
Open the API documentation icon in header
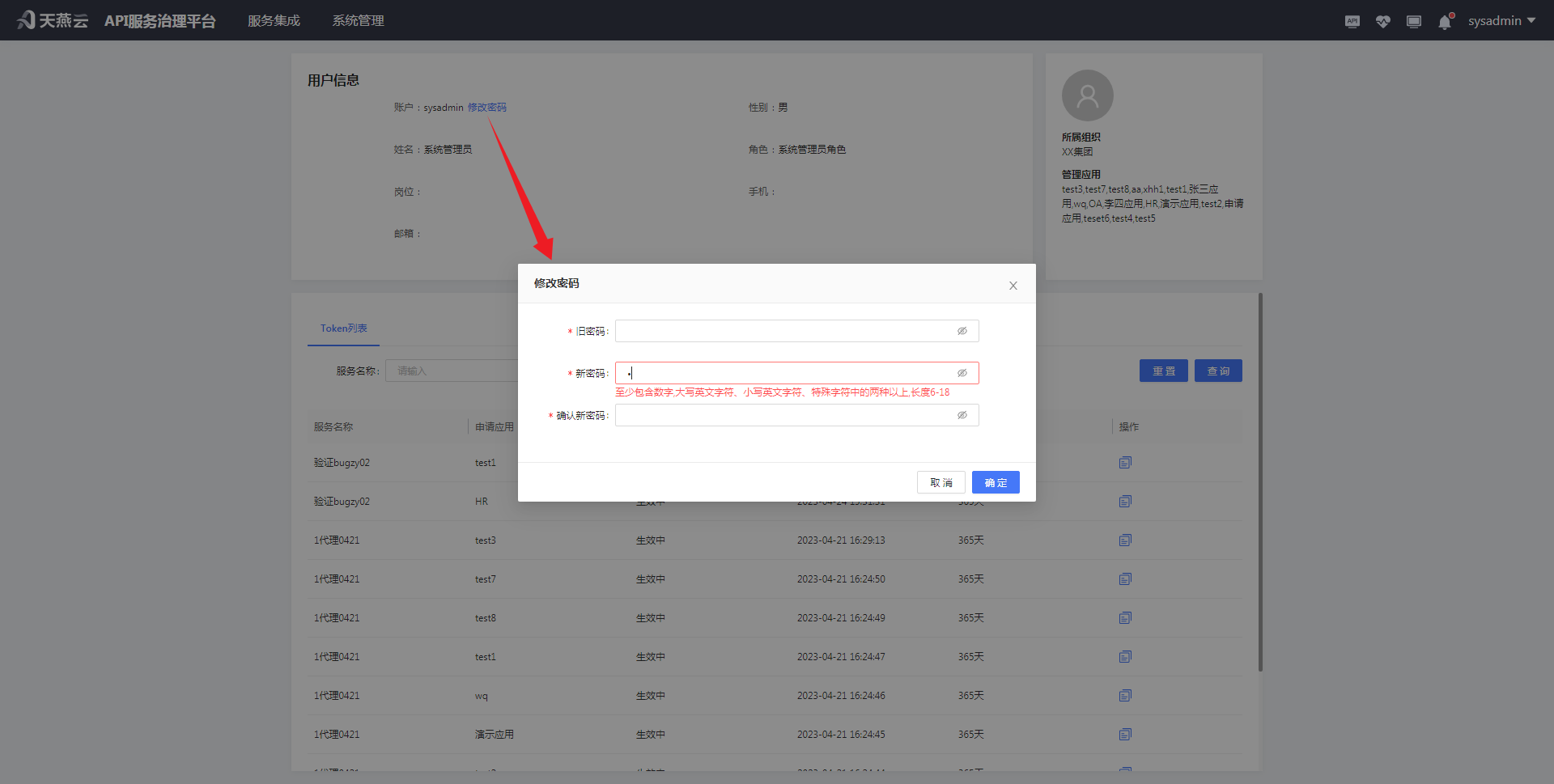1352,21
